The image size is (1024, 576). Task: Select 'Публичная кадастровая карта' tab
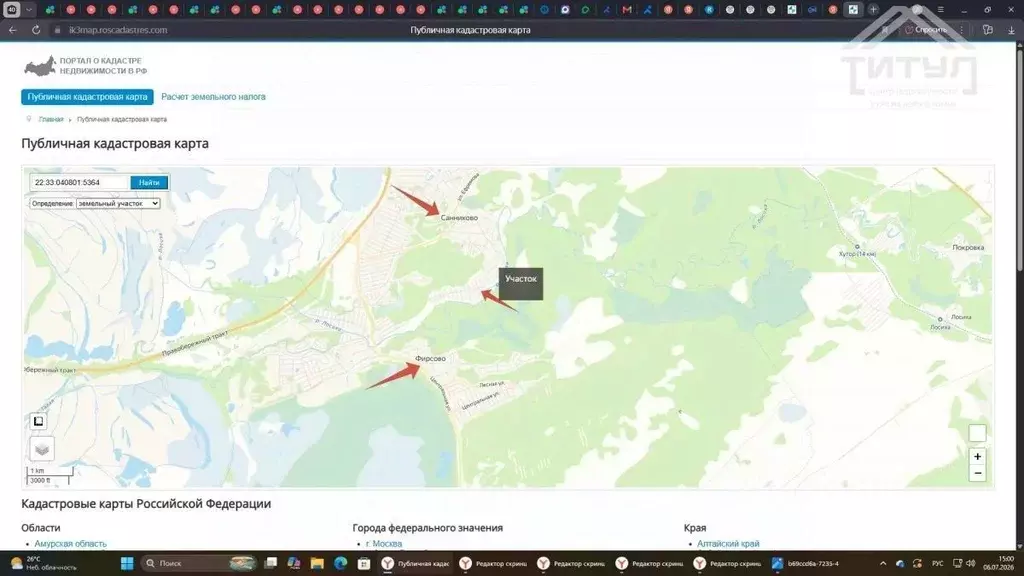88,97
